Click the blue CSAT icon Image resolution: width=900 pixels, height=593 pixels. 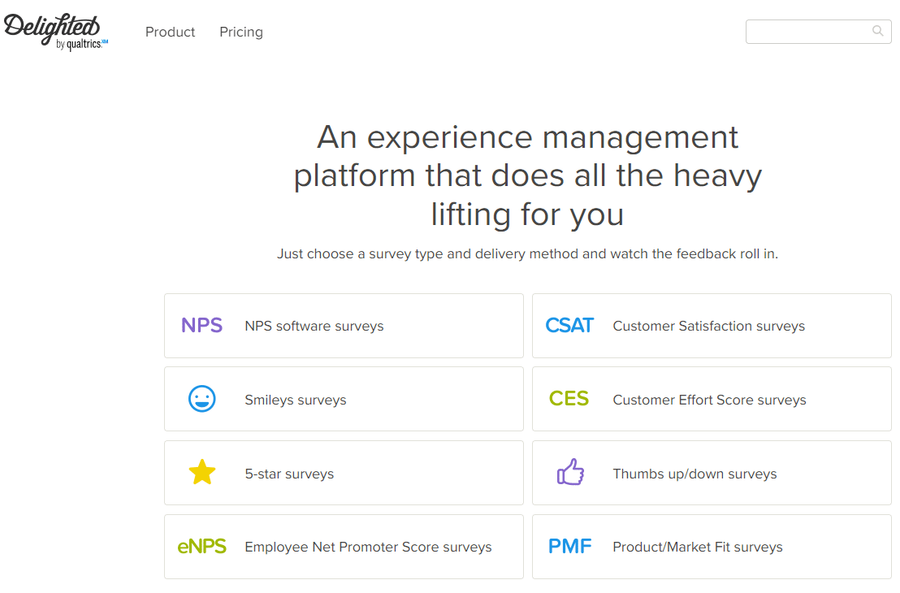pos(569,325)
